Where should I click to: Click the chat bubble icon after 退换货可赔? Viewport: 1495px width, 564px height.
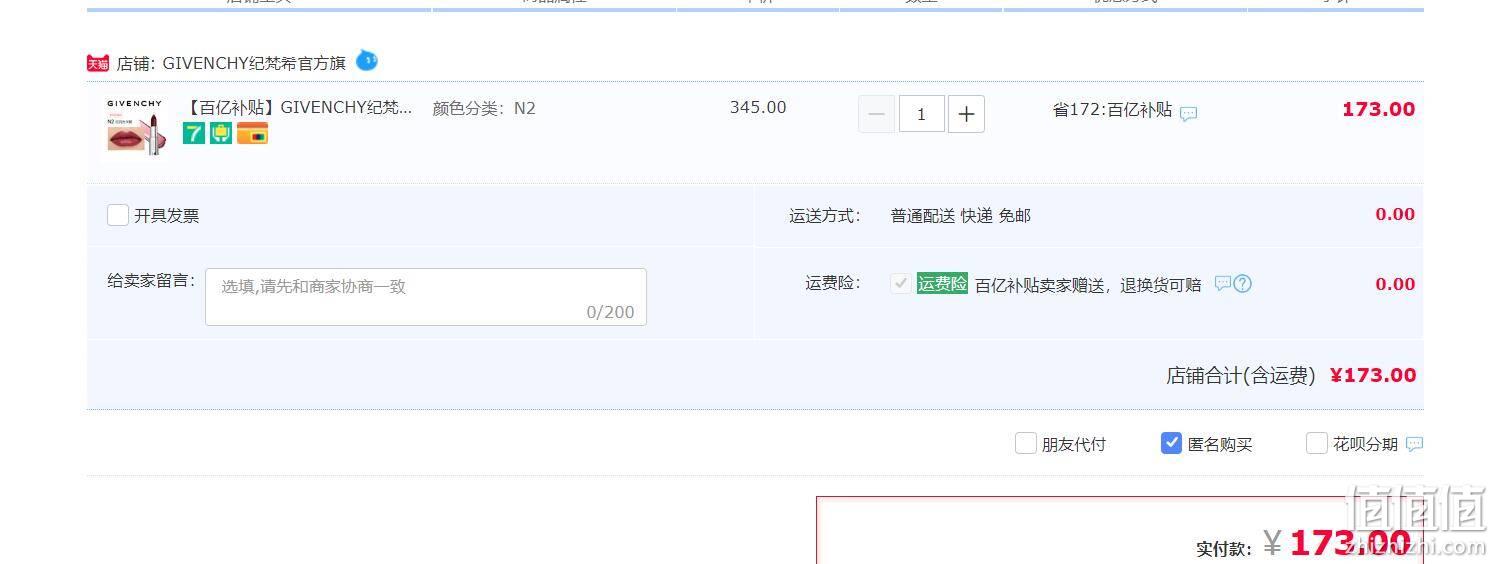coord(1222,284)
